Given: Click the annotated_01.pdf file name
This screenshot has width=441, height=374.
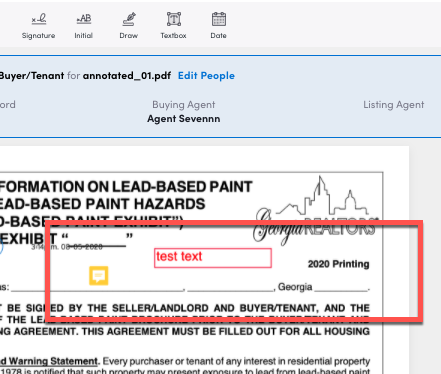Looking at the screenshot, I should tap(127, 76).
